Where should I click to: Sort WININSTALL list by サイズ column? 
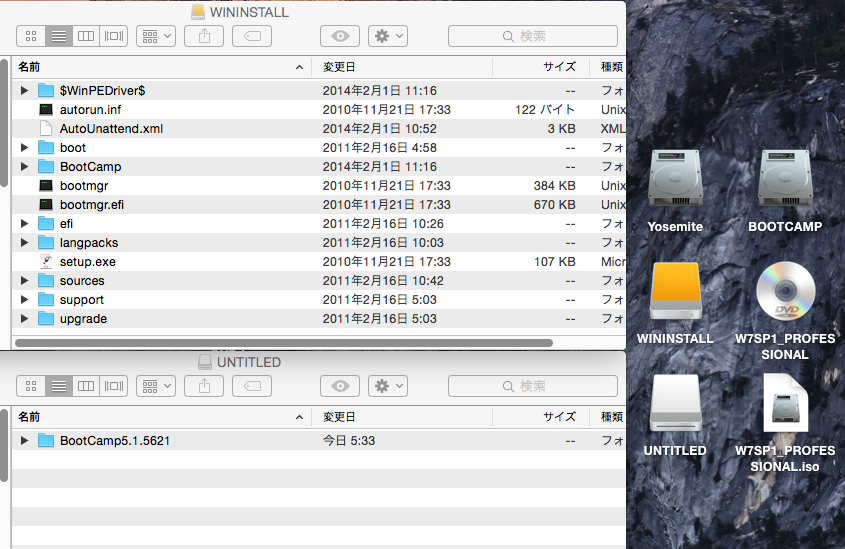pos(541,67)
